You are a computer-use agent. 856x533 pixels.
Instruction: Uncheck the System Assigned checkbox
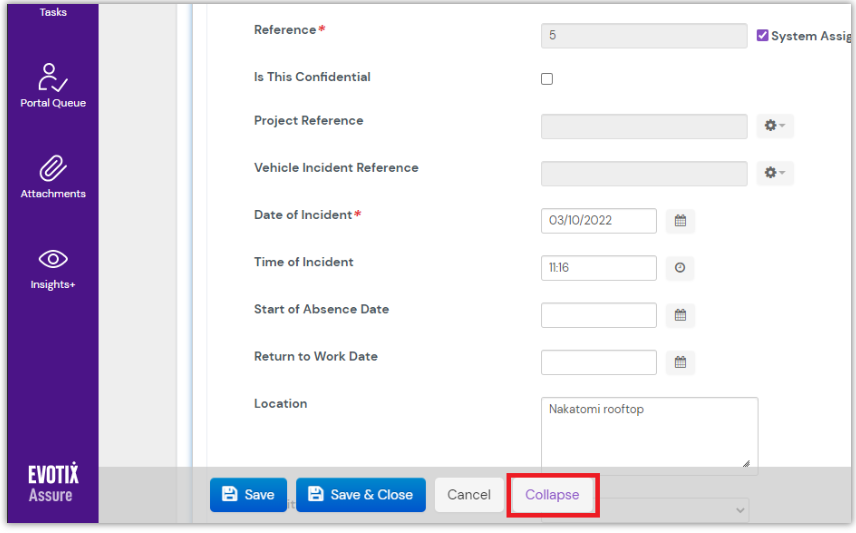tap(763, 35)
